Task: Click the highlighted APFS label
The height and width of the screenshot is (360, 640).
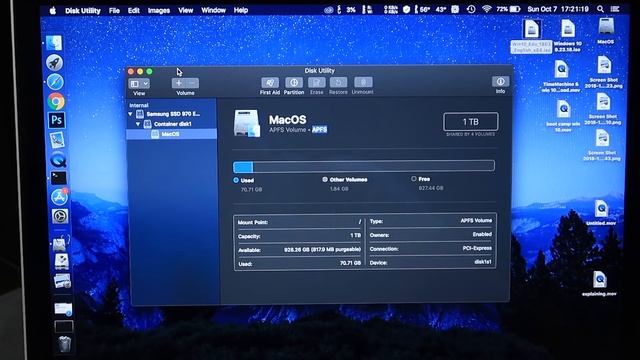Action: [320, 130]
